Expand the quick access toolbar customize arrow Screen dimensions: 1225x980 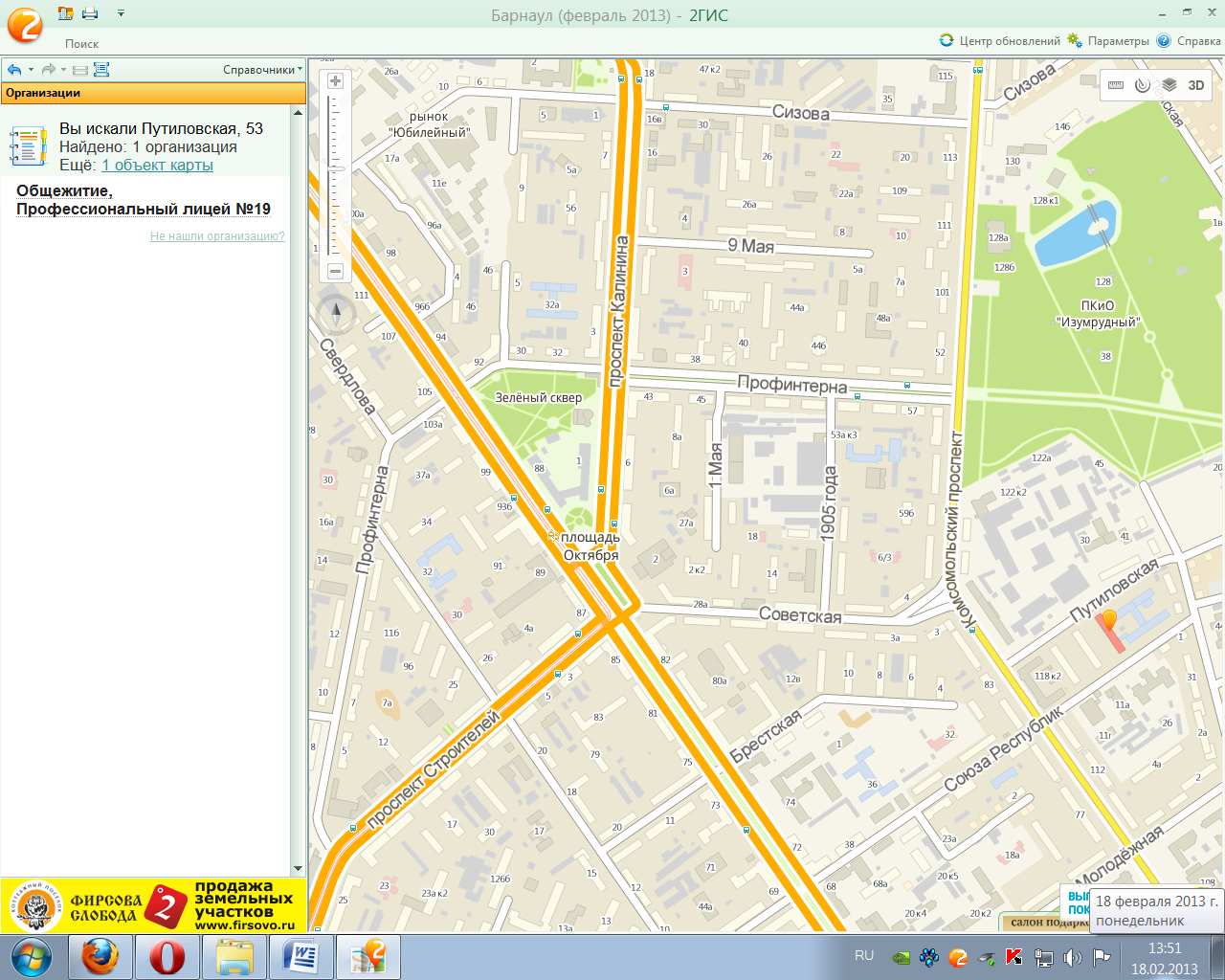(x=121, y=13)
